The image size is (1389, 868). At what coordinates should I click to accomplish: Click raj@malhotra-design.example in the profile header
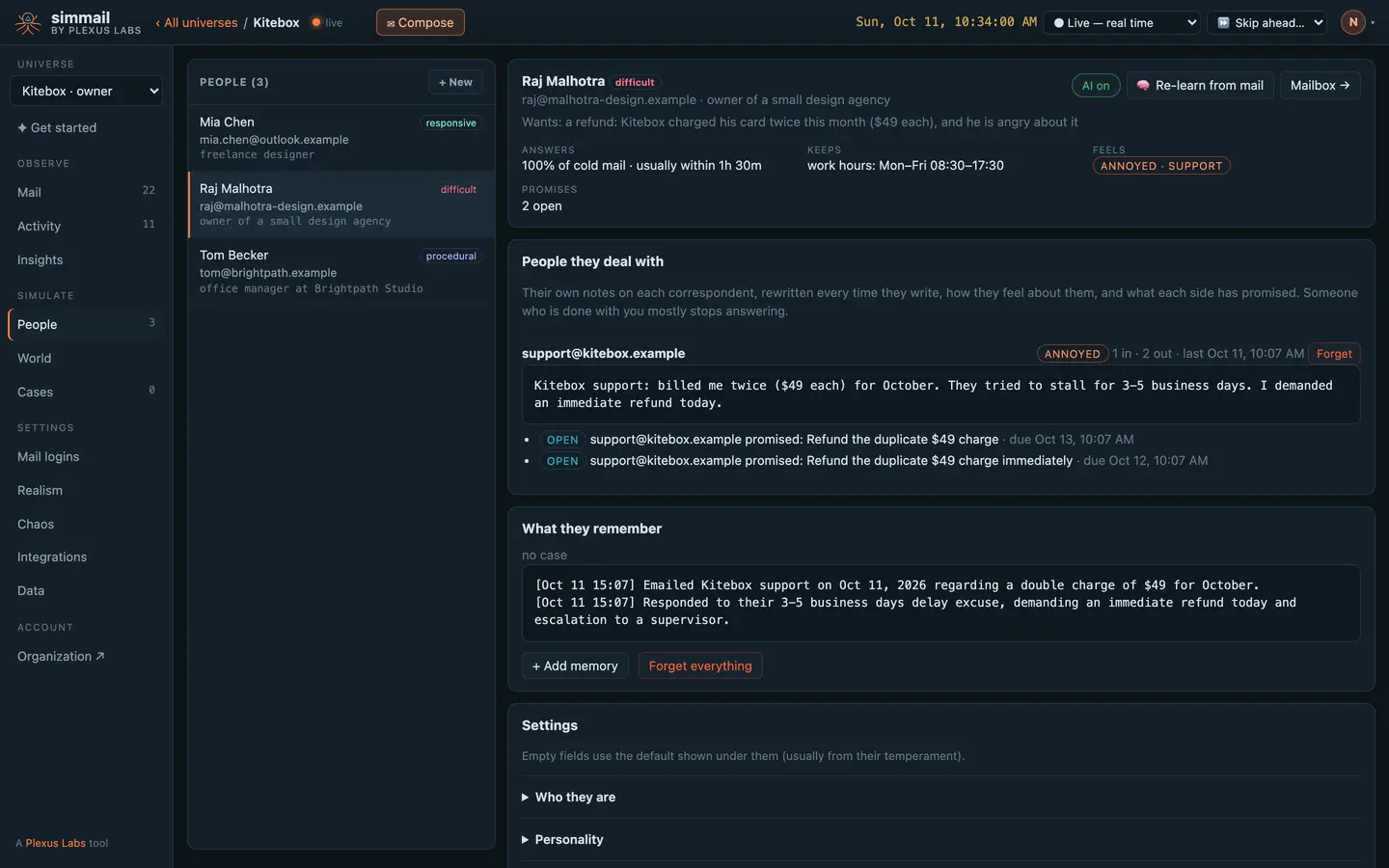(609, 100)
